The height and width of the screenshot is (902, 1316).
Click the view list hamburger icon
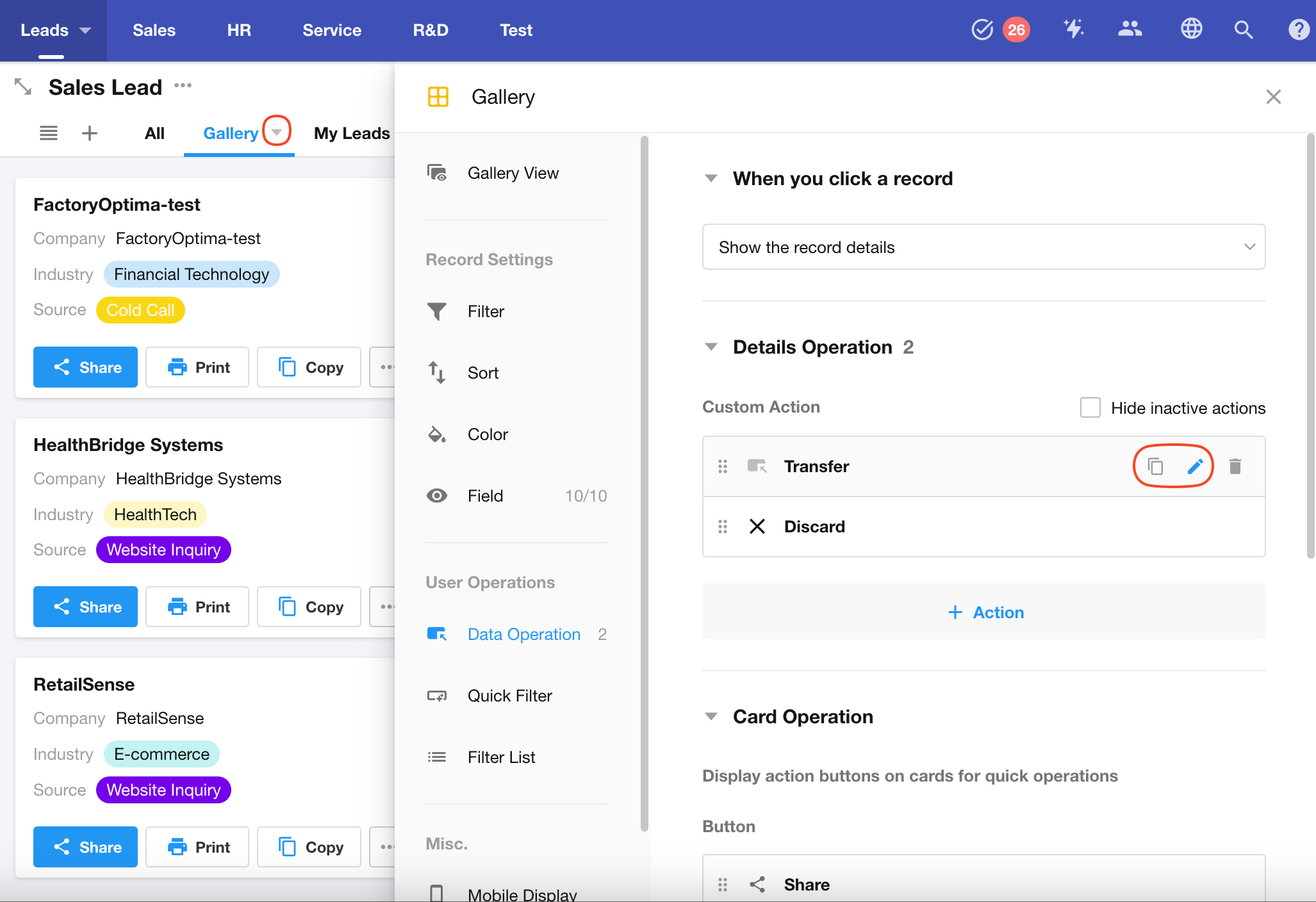click(x=49, y=133)
